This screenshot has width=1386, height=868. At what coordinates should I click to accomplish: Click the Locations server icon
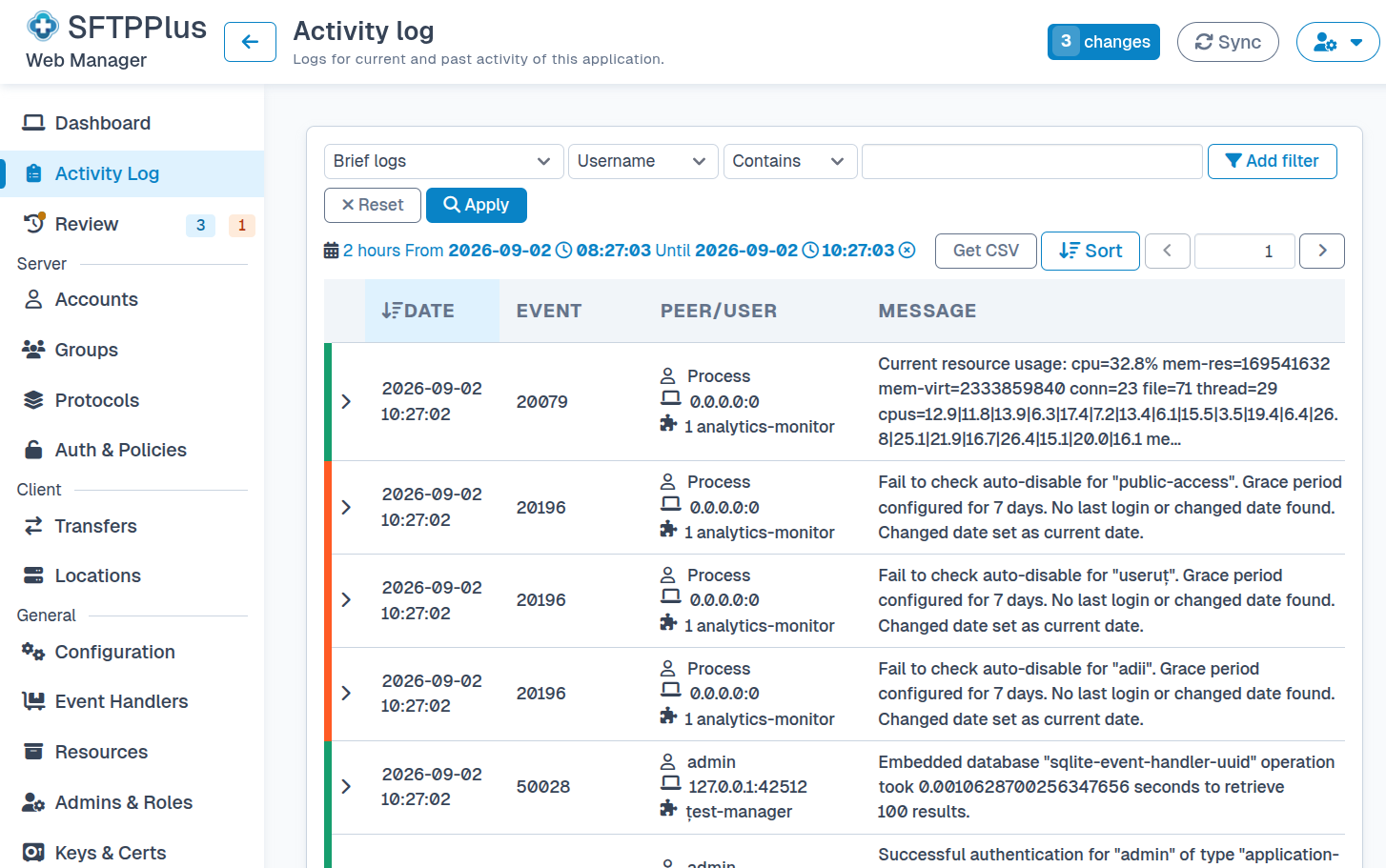[x=33, y=575]
